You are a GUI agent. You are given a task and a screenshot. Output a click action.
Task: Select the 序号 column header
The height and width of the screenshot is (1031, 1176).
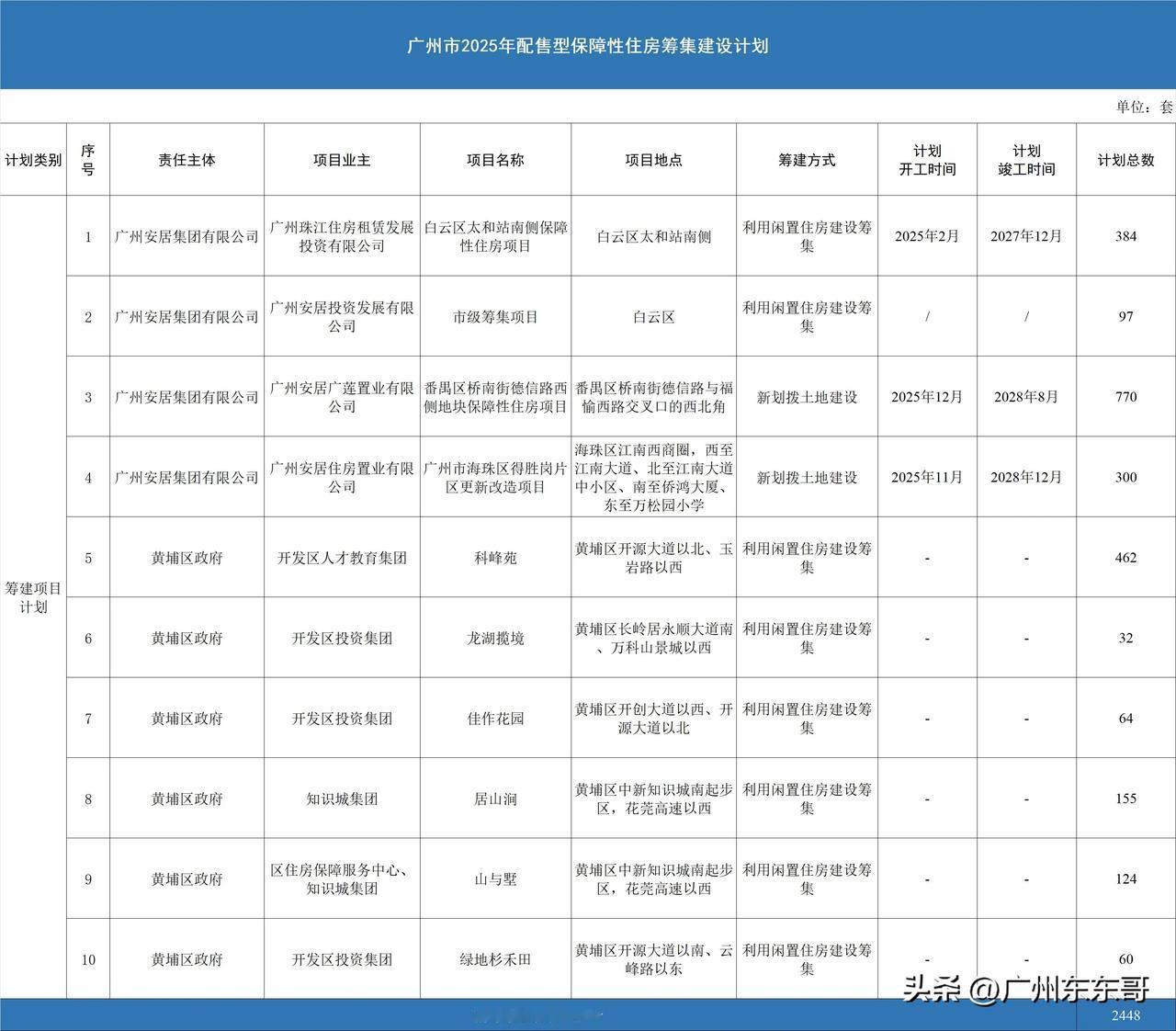tap(88, 160)
